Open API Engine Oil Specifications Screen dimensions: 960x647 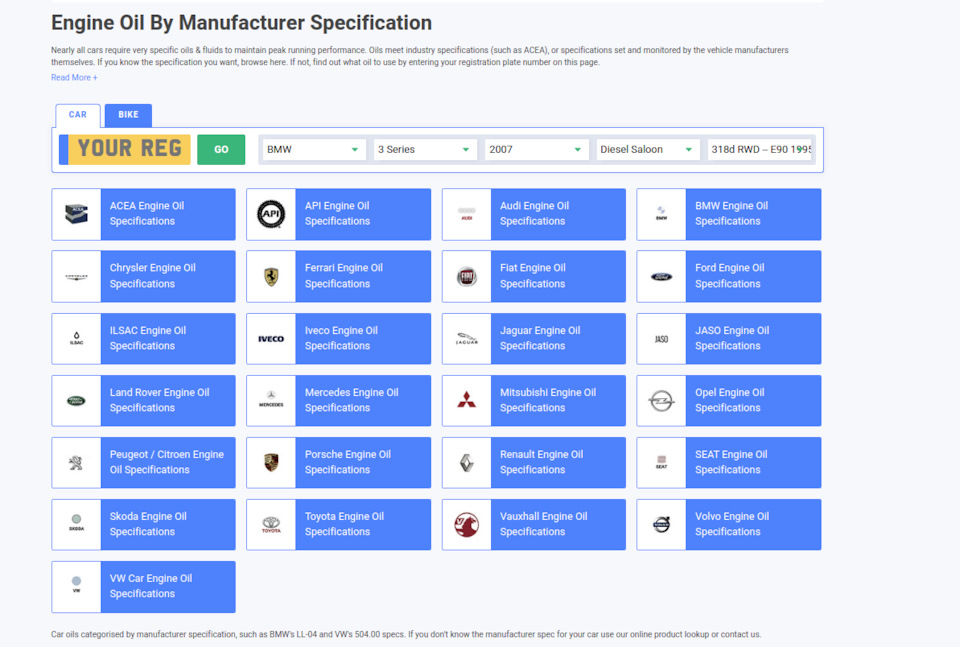click(x=339, y=214)
